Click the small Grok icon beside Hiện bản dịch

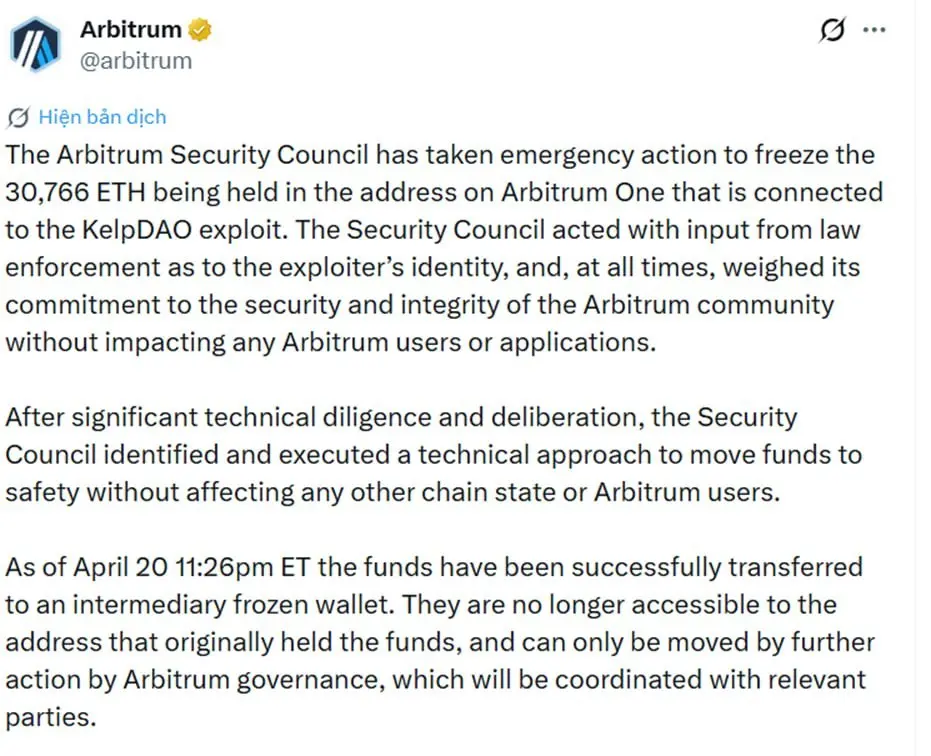point(18,118)
